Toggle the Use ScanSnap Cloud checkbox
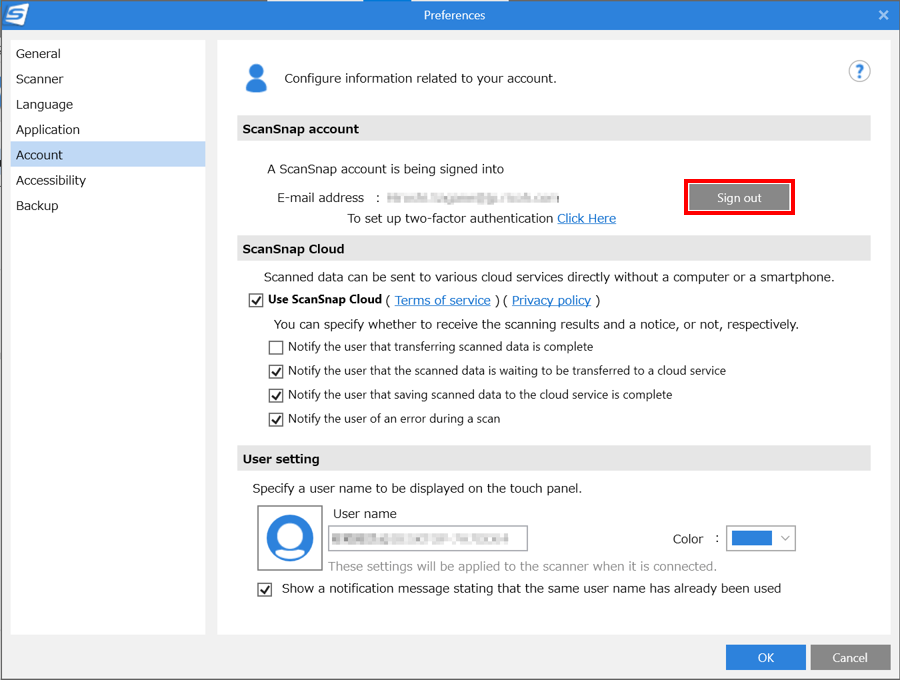This screenshot has width=901, height=681. [x=256, y=300]
